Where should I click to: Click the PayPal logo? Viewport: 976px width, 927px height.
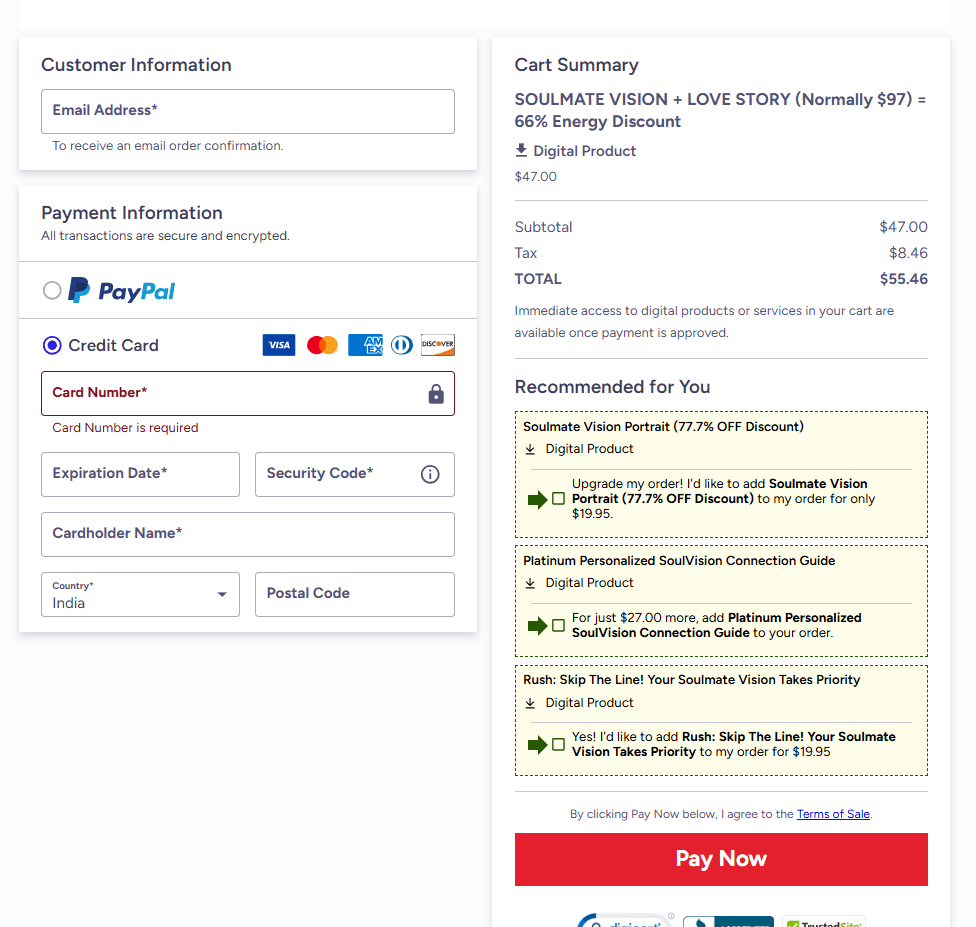coord(122,291)
